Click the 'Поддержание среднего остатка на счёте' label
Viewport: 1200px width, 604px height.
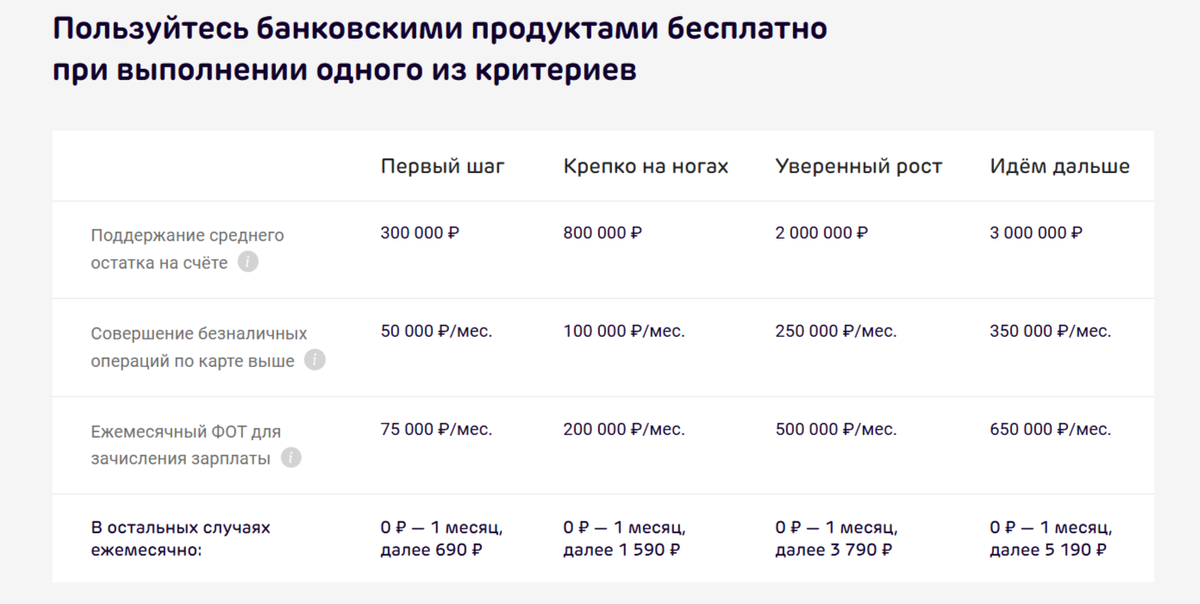click(187, 249)
